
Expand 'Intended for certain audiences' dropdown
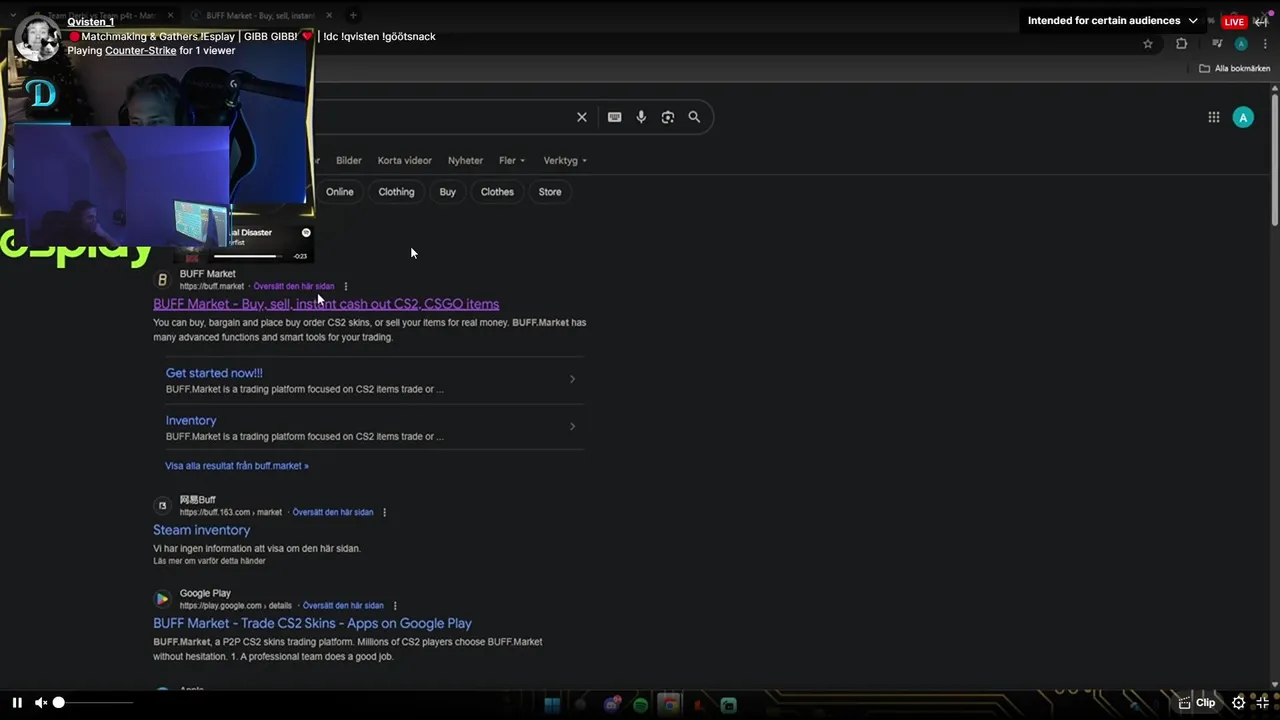tap(1112, 21)
